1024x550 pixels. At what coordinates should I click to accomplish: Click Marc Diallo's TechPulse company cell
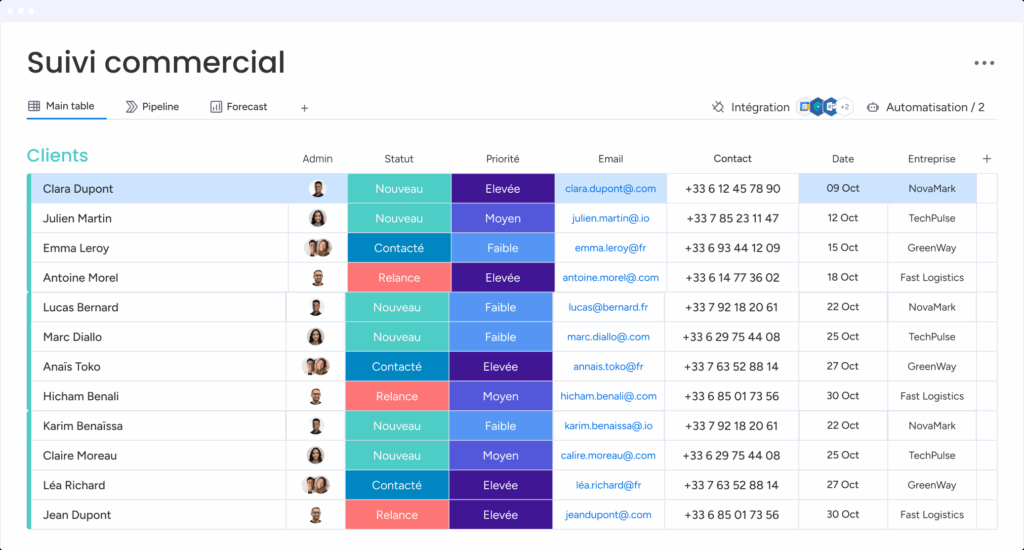click(932, 337)
